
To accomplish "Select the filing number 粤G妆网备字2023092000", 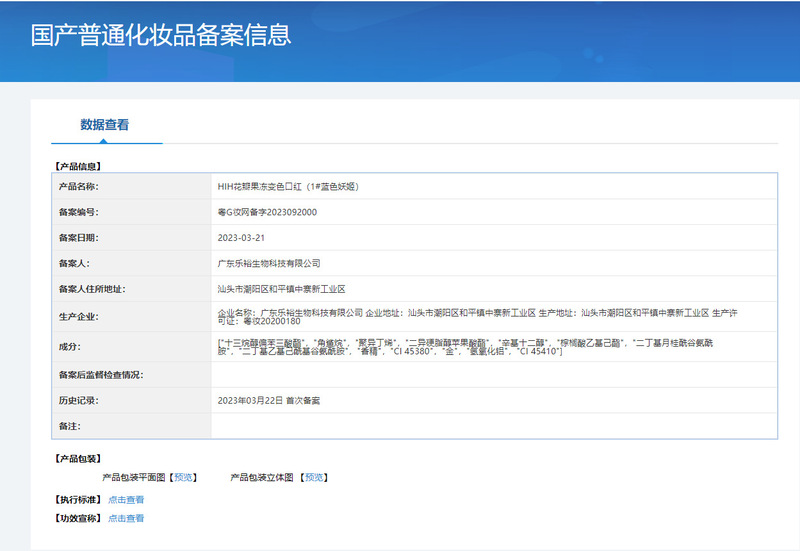I will tap(267, 212).
